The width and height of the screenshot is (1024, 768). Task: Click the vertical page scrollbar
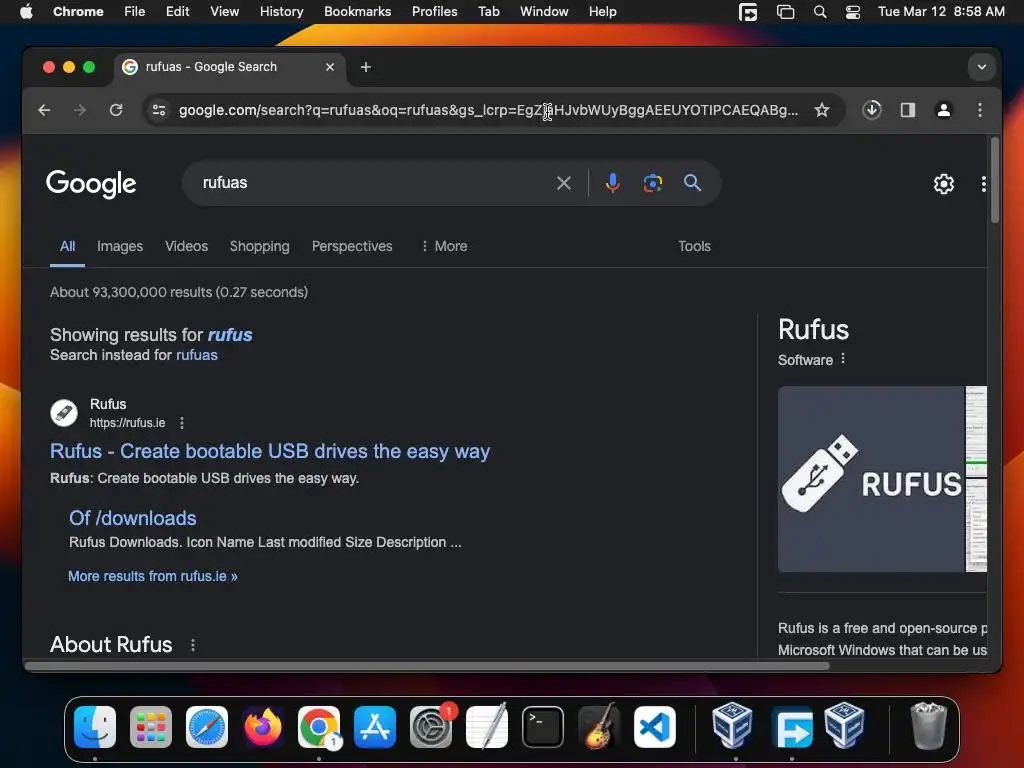coord(995,180)
